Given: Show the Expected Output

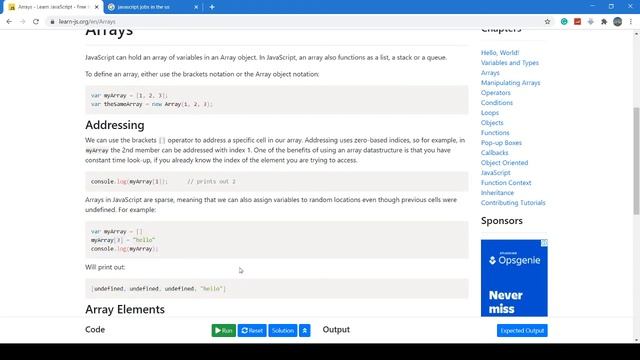Looking at the screenshot, I should (522, 330).
